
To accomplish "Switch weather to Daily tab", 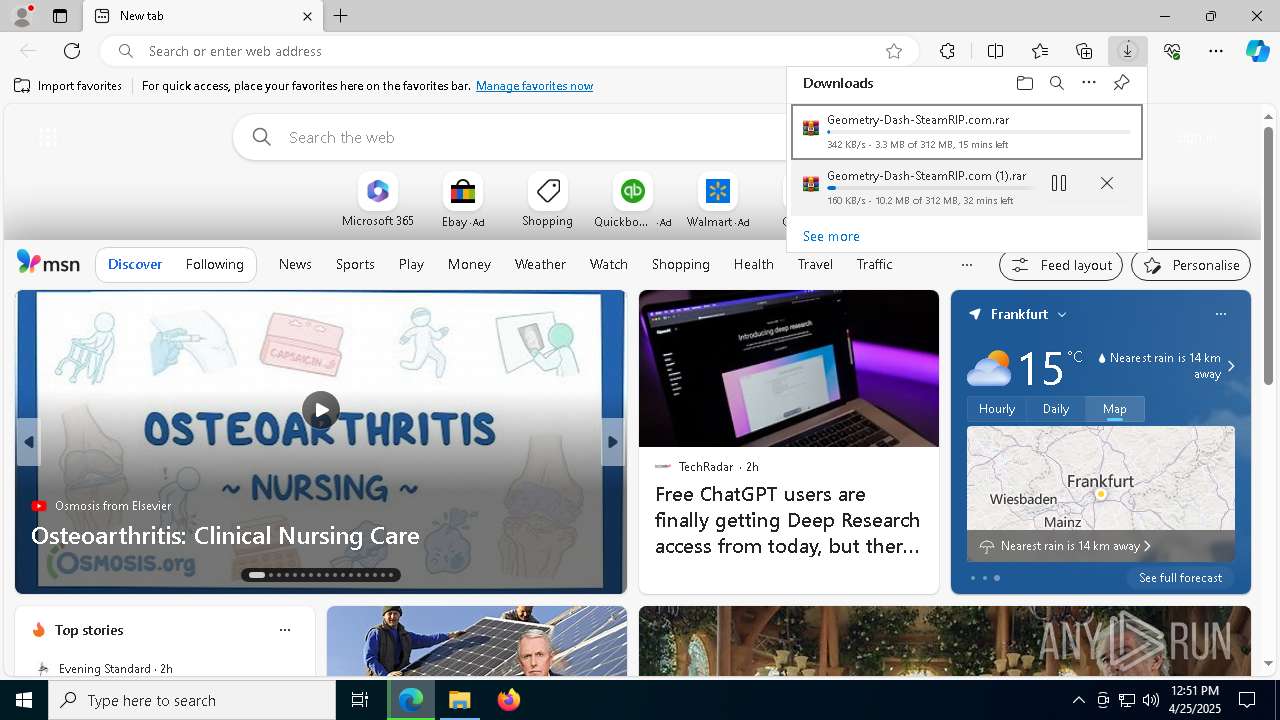I will pyautogui.click(x=1056, y=409).
